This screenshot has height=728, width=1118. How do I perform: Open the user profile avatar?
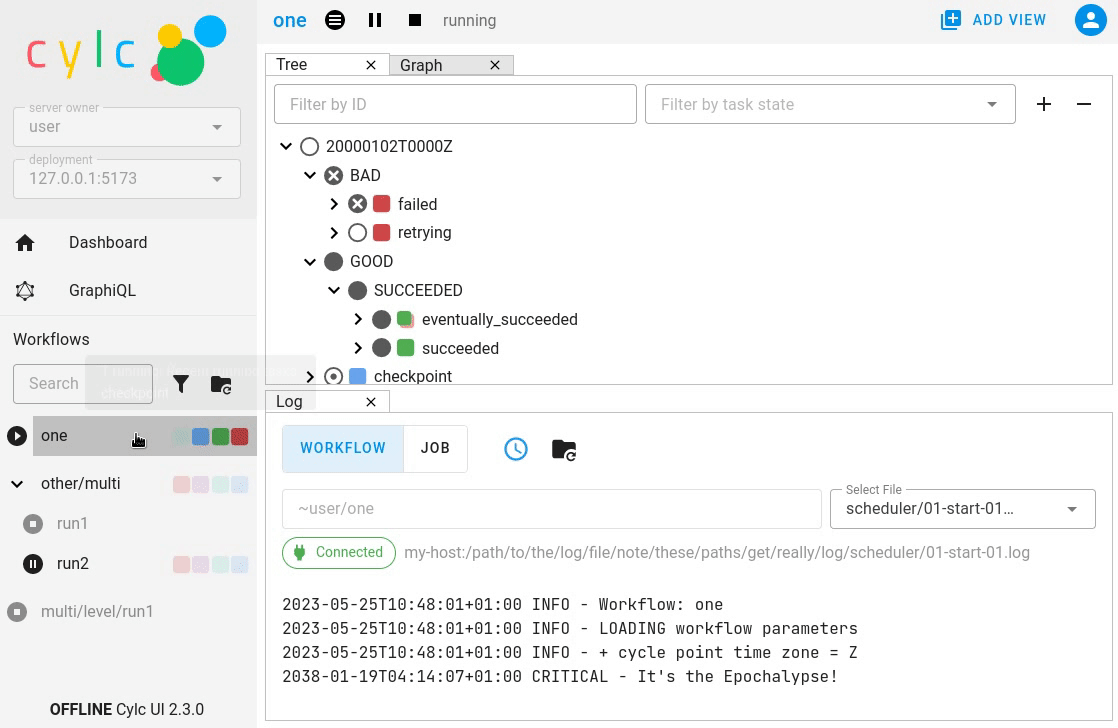(x=1090, y=20)
